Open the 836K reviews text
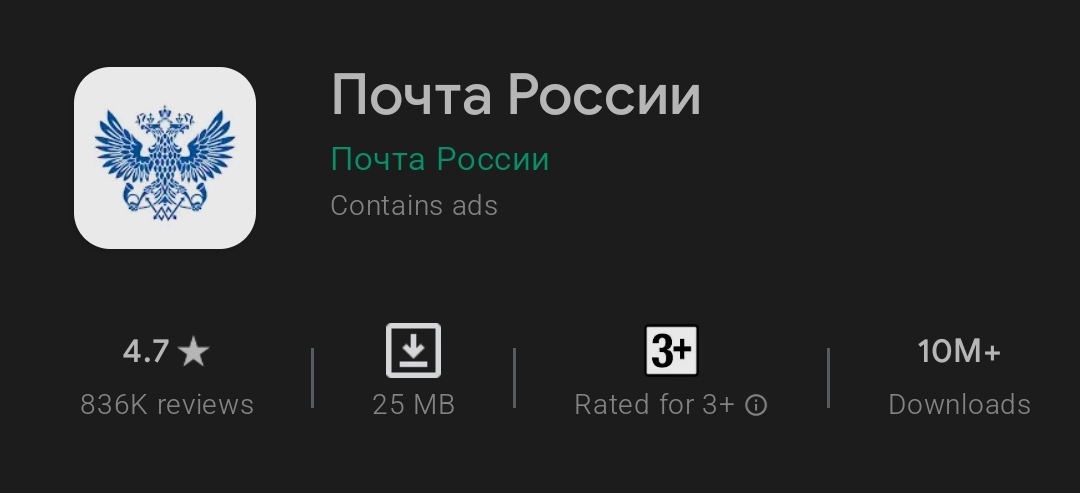This screenshot has height=493, width=1080. coord(167,405)
